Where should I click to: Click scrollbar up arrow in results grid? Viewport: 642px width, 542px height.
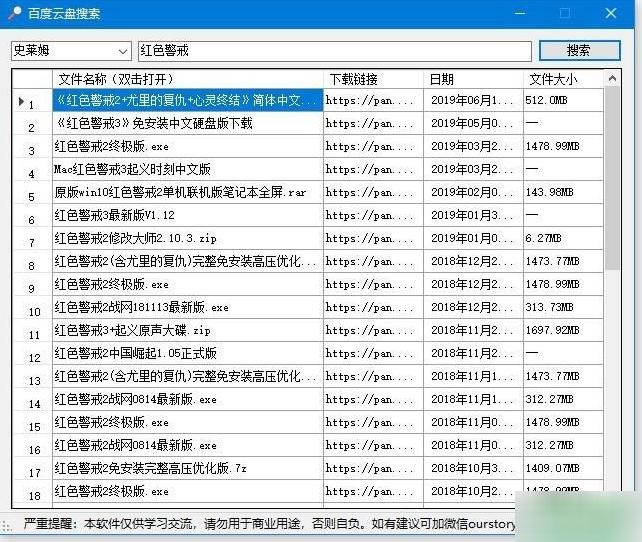pos(612,79)
